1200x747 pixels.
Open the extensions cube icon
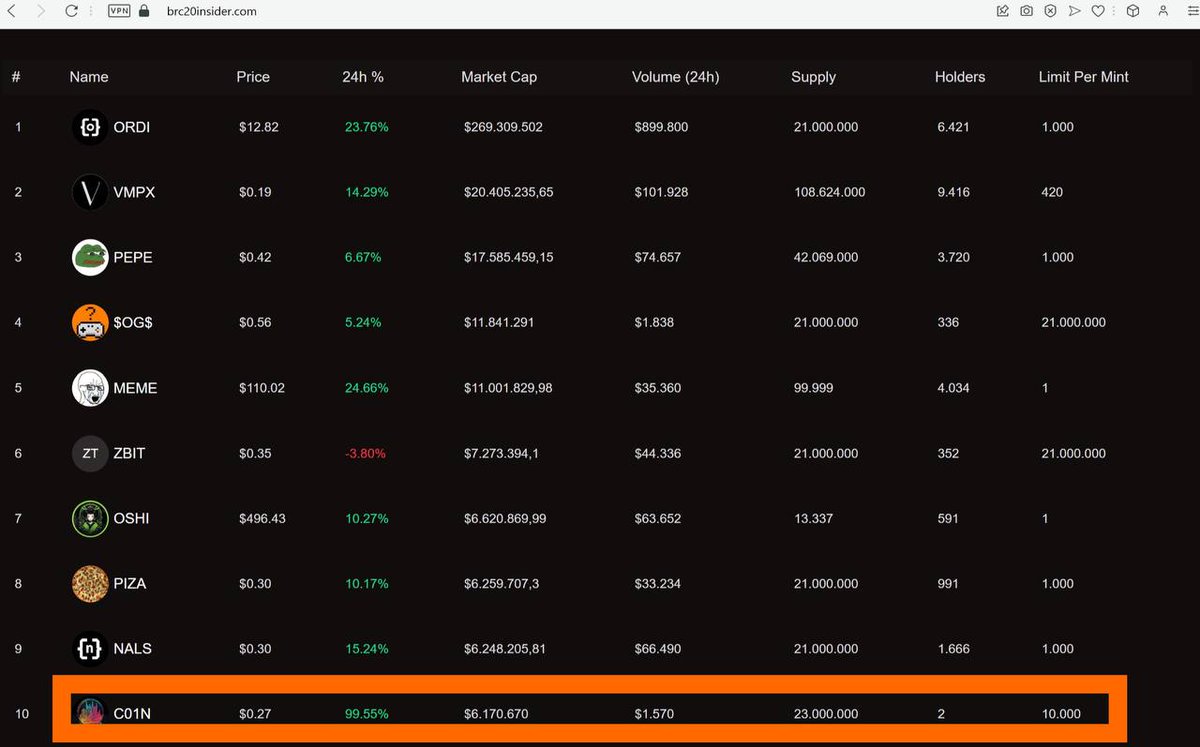(1133, 11)
